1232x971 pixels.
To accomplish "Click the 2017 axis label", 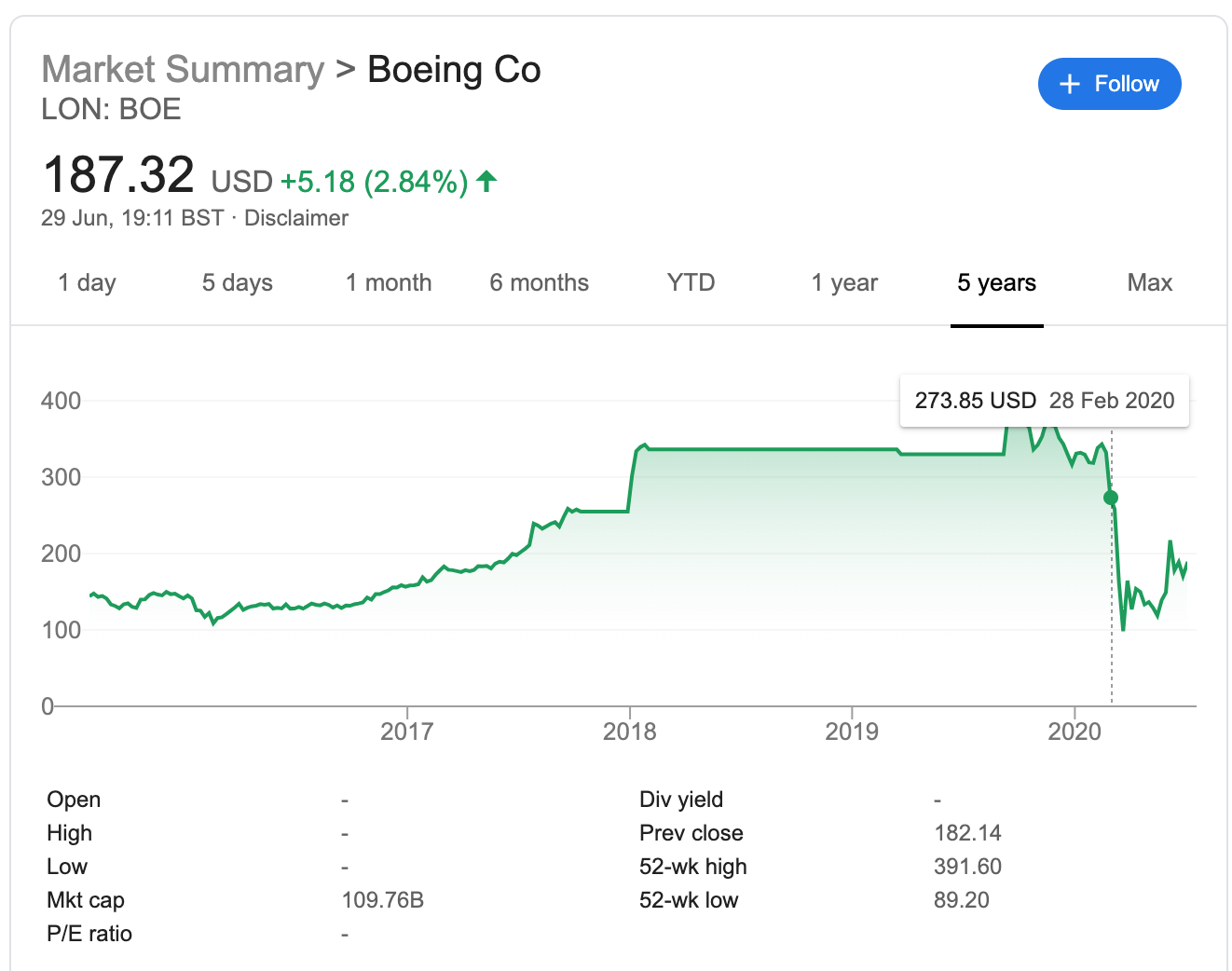I will [407, 732].
